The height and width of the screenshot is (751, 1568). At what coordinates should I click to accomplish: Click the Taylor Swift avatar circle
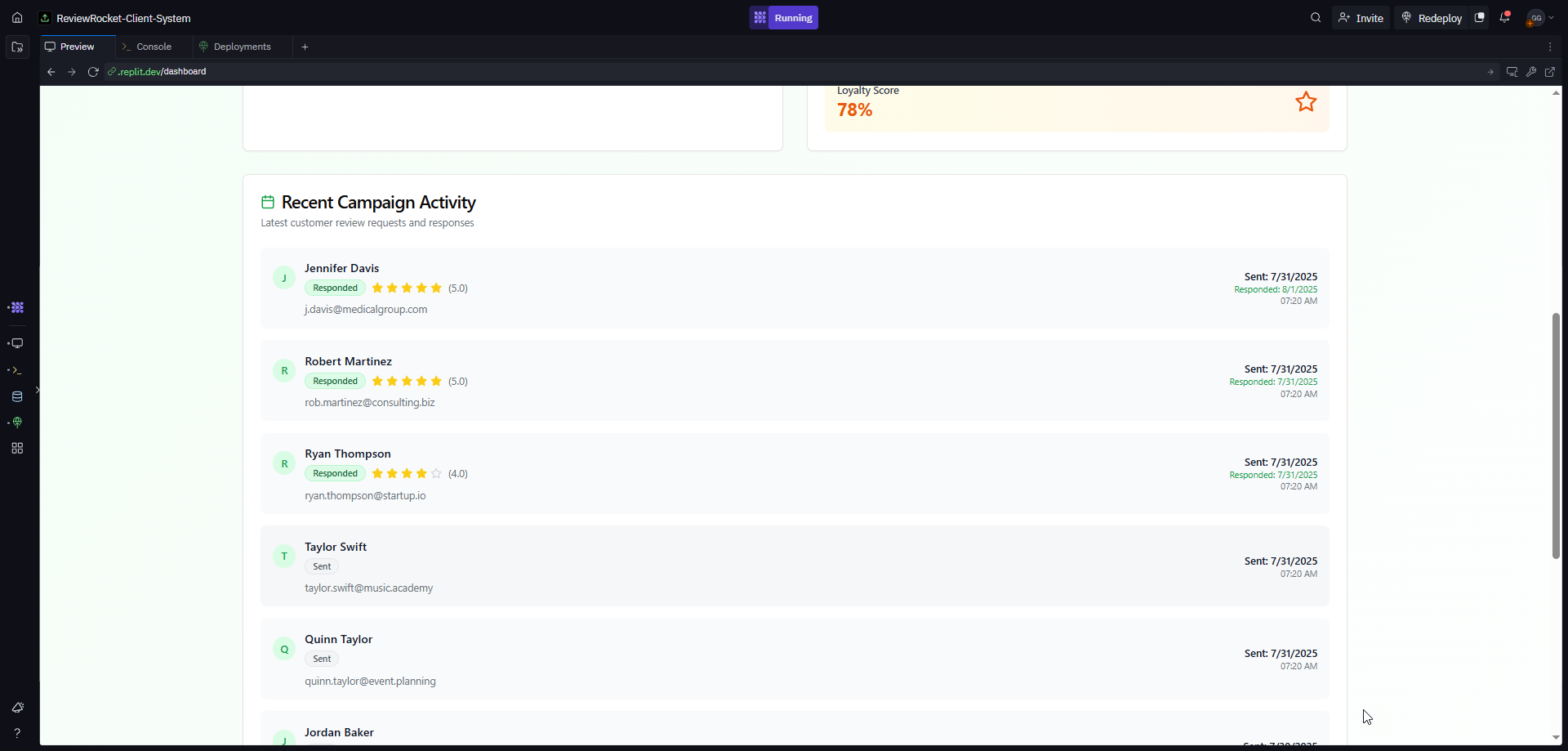click(284, 557)
